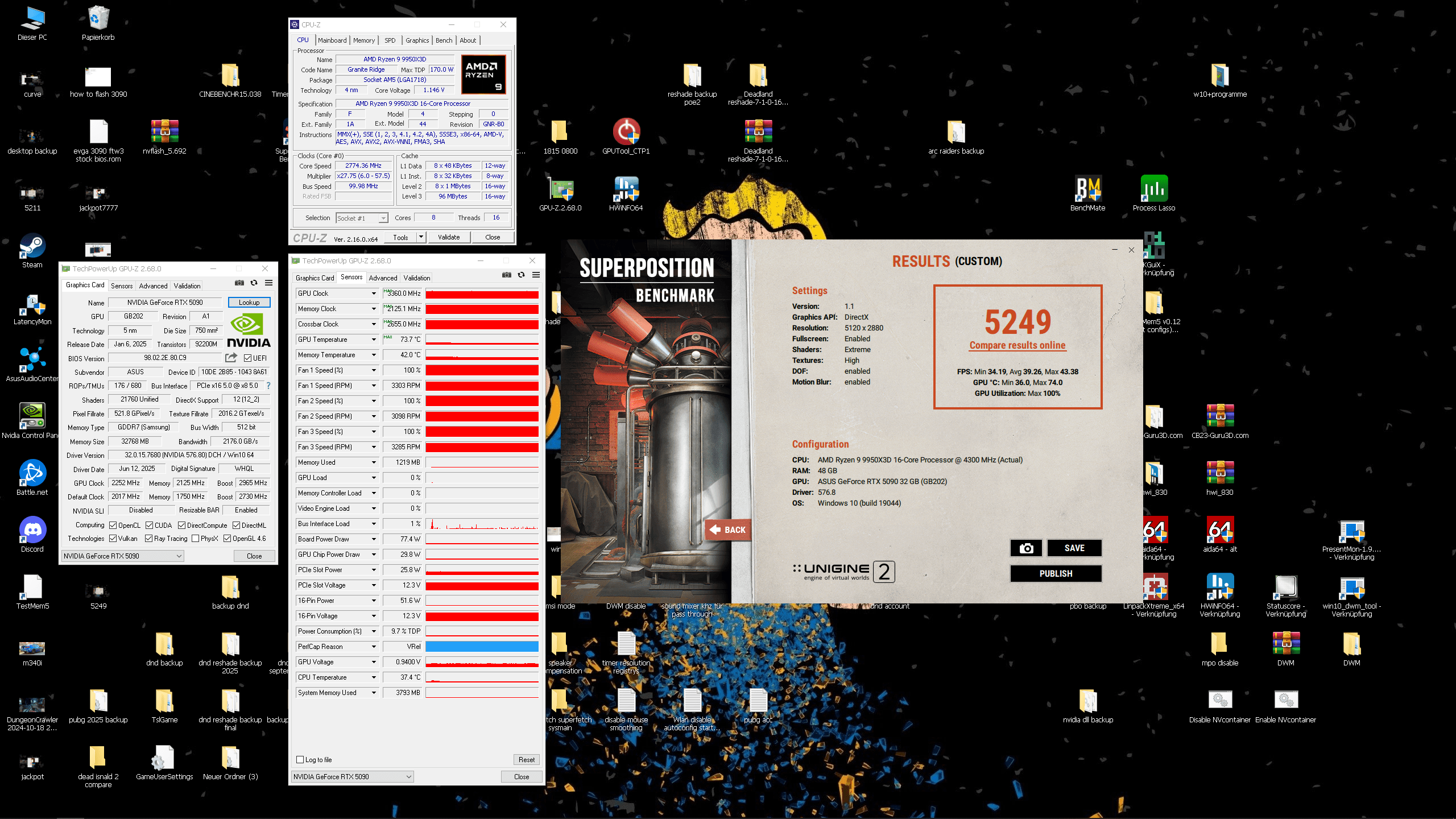Viewport: 1456px width, 819px height.
Task: Open the hamburger menu in GPU-Z Sensors window
Action: [536, 275]
